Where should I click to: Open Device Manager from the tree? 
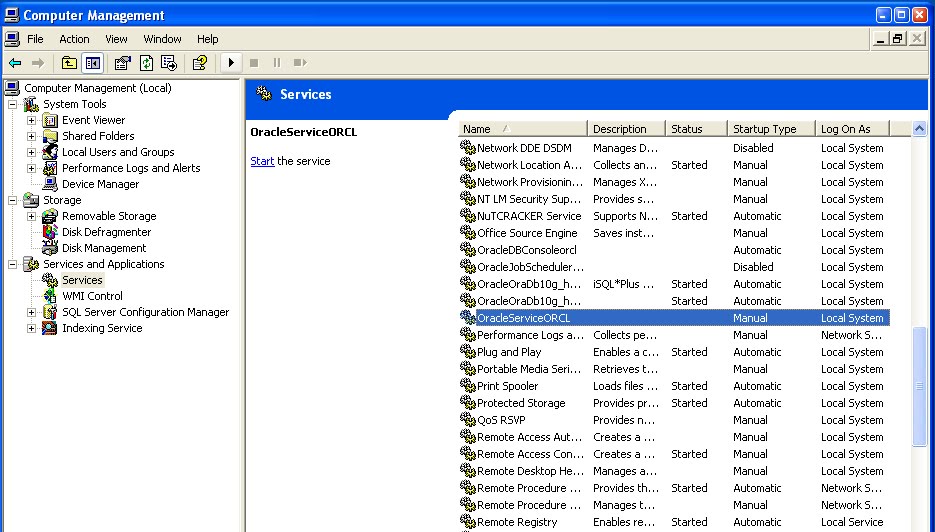pos(101,184)
